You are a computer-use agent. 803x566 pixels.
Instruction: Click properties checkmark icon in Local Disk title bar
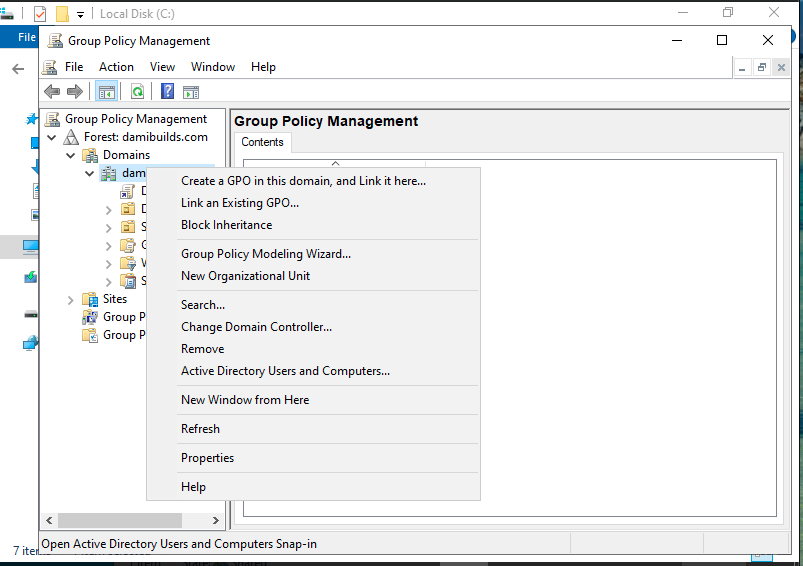click(40, 14)
